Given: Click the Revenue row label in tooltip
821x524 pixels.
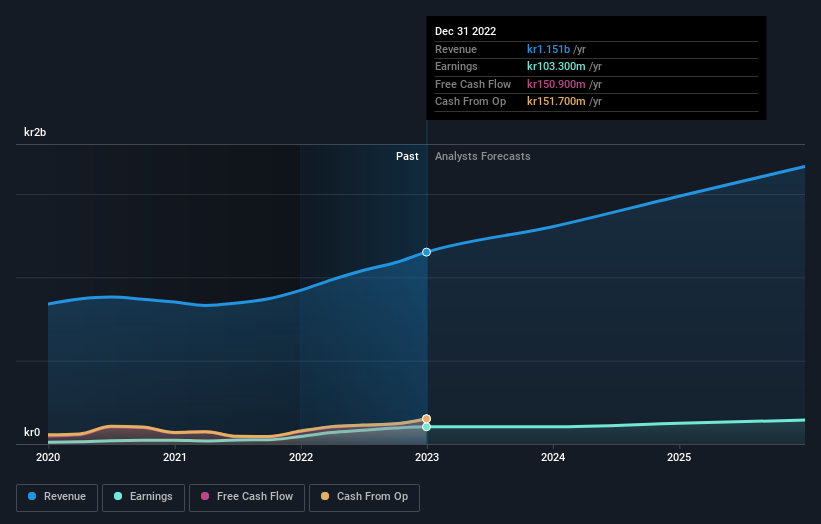Looking at the screenshot, I should (x=456, y=49).
